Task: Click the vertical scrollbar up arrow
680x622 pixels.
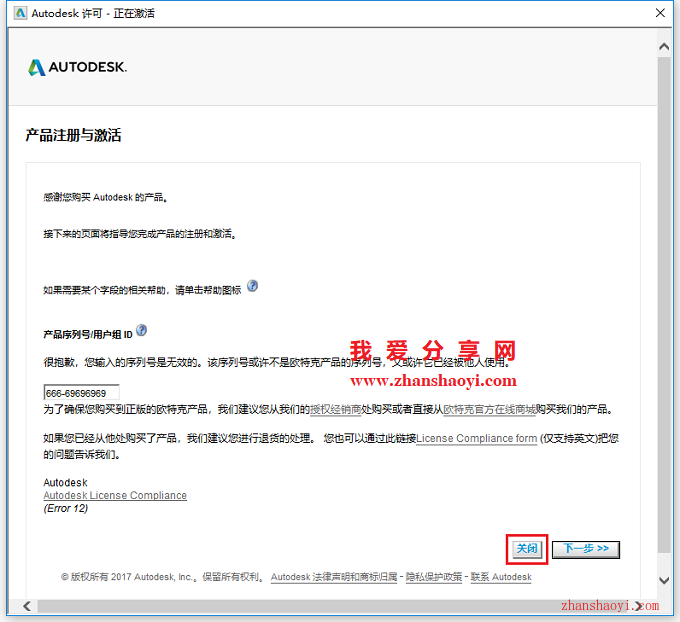Action: coord(664,46)
